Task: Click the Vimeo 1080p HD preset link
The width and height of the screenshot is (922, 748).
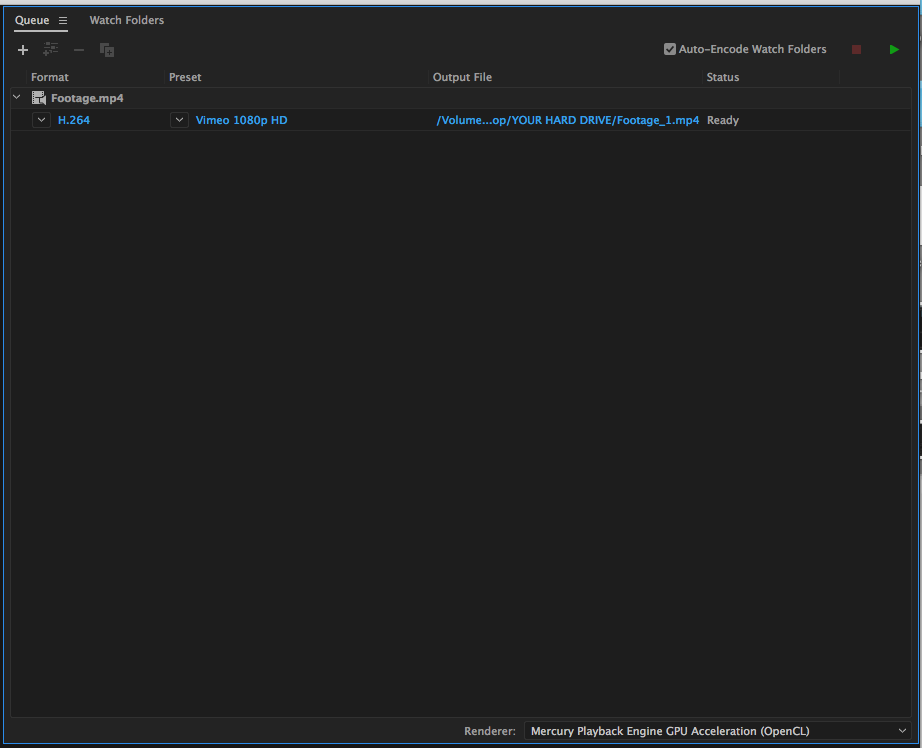Action: pos(241,120)
